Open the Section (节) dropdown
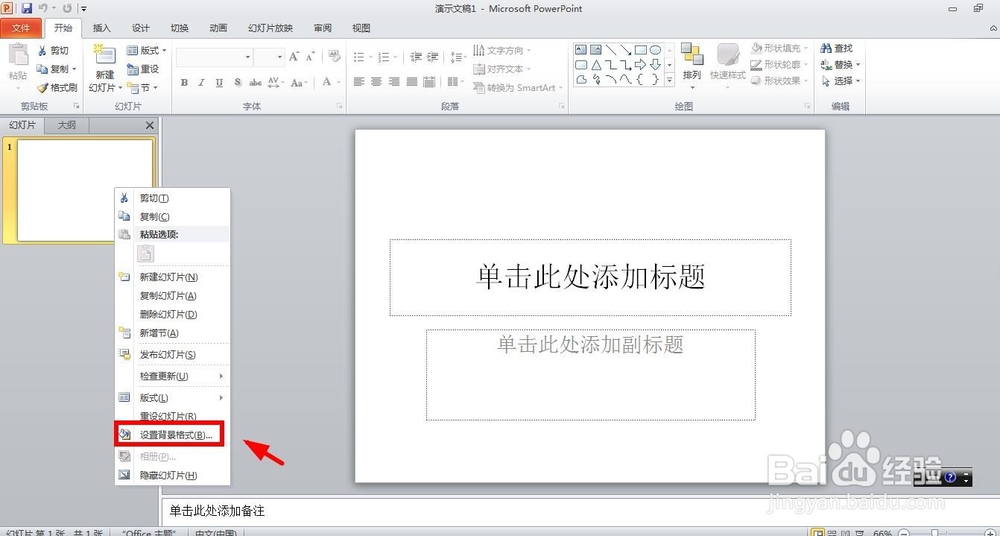The image size is (1000, 536). (142, 88)
